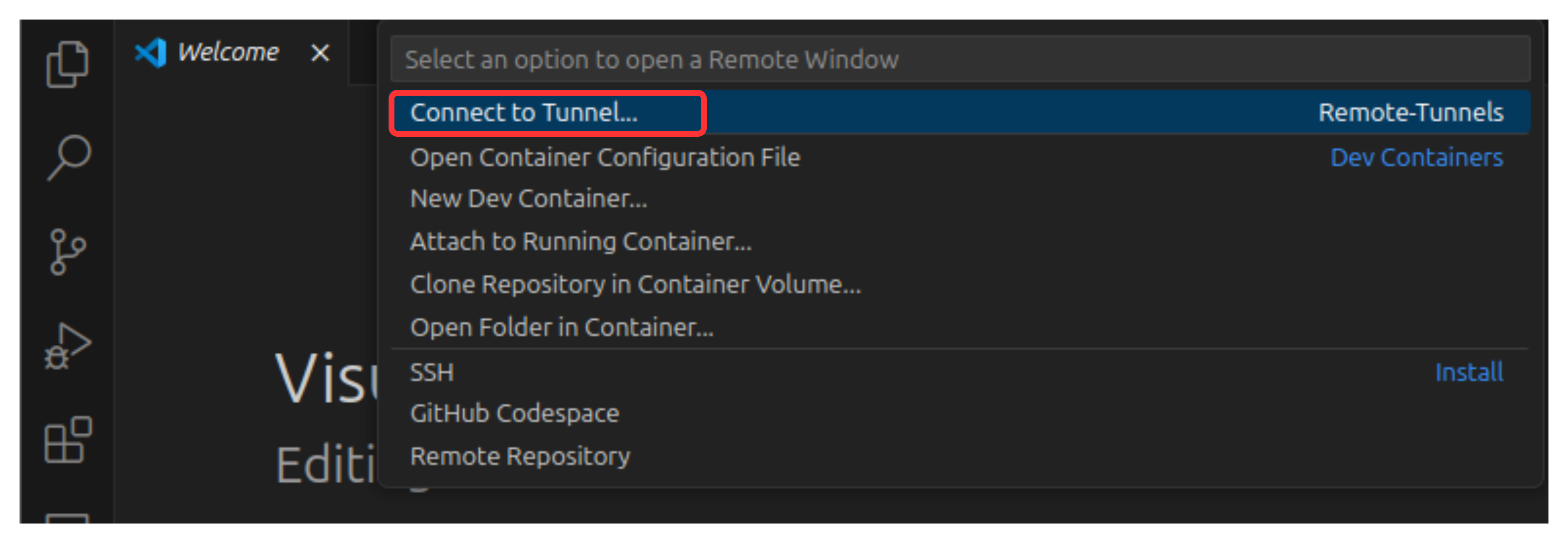Open the Extensions view icon

[67, 440]
